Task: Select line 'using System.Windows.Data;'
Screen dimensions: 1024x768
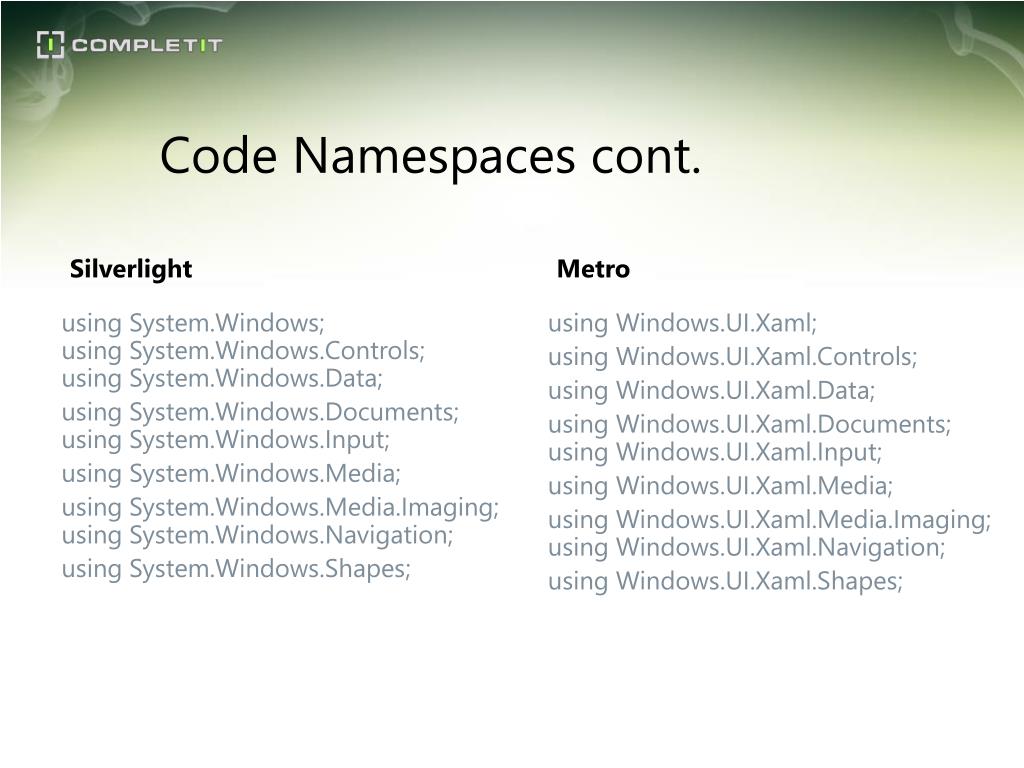Action: (x=222, y=378)
